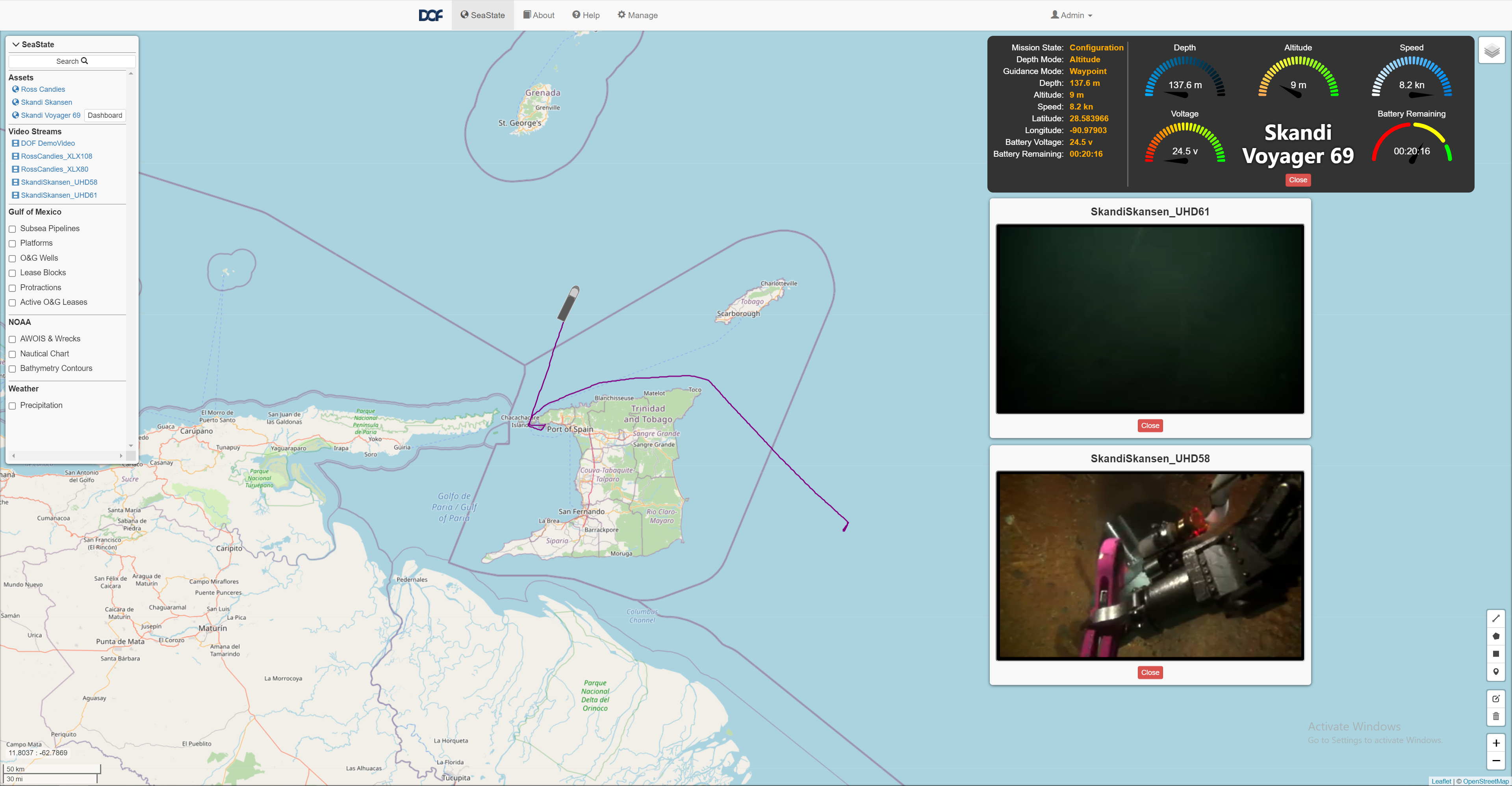Click the map layers control icon
Viewport: 1512px width, 786px height.
[x=1492, y=51]
